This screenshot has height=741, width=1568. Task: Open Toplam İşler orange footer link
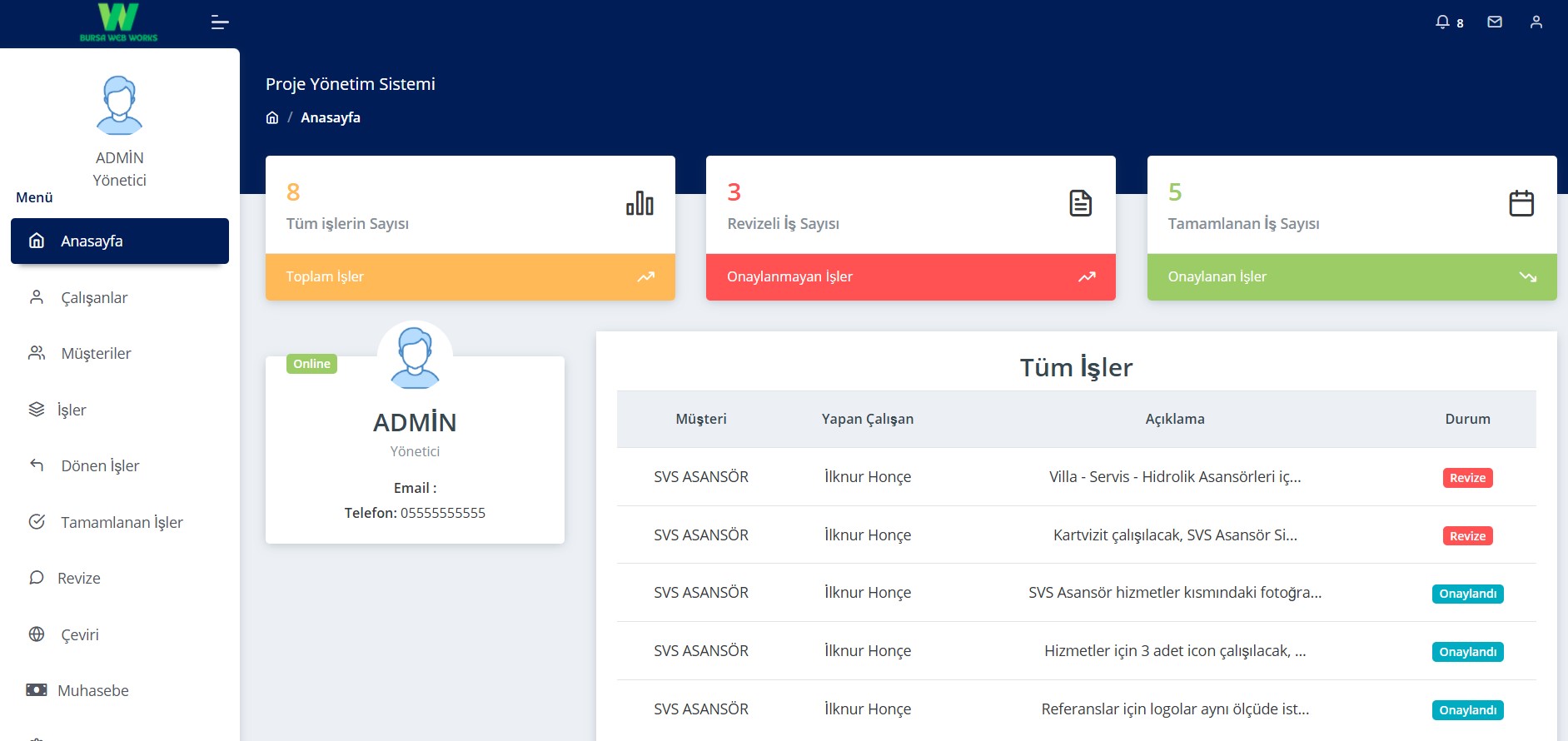(x=470, y=276)
